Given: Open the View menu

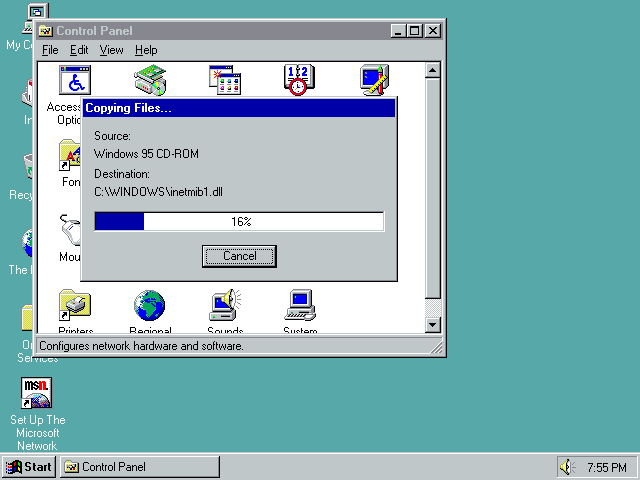Looking at the screenshot, I should 111,50.
